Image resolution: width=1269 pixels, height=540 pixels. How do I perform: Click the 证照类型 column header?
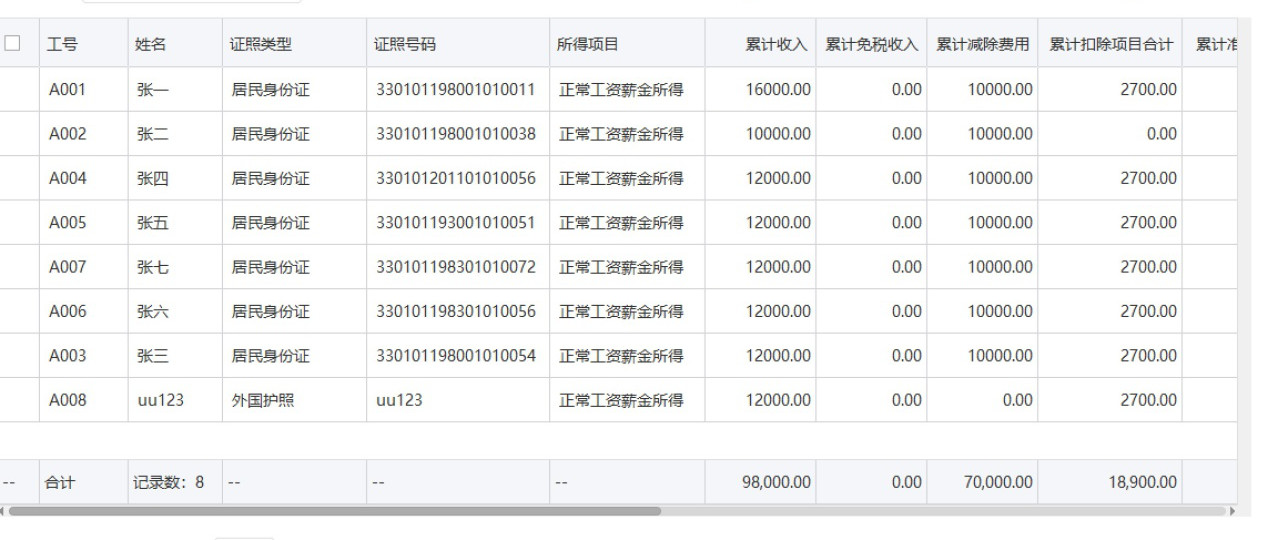pos(262,45)
